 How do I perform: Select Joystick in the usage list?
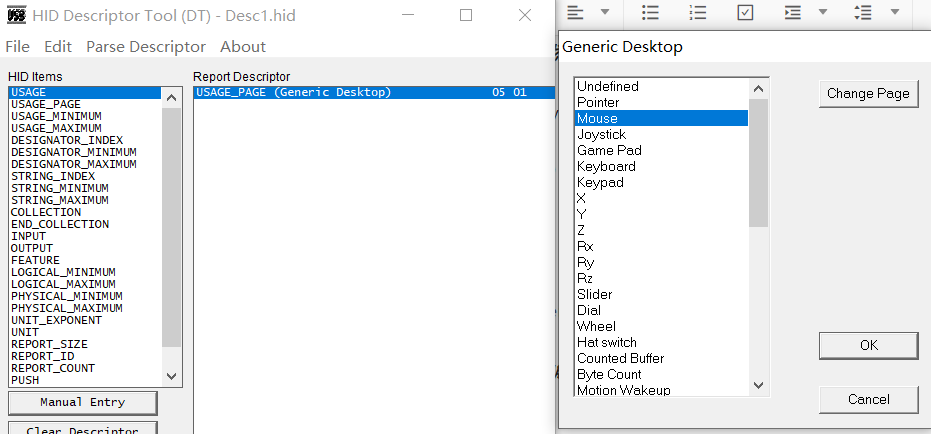[601, 134]
